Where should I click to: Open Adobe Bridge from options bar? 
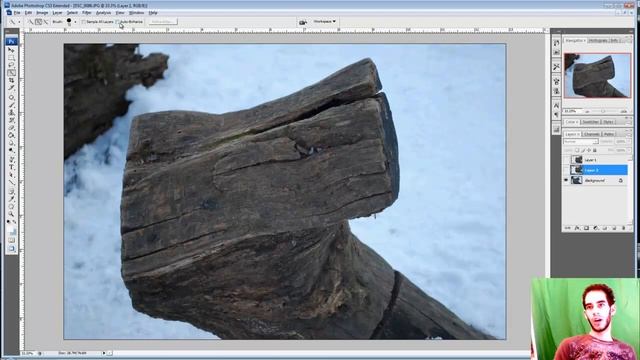click(x=302, y=22)
